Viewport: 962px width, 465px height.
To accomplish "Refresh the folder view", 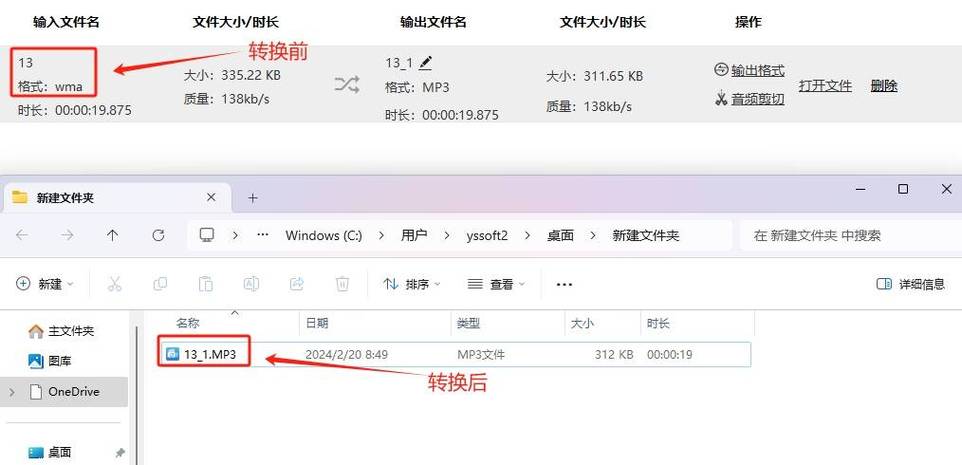I will pyautogui.click(x=158, y=235).
